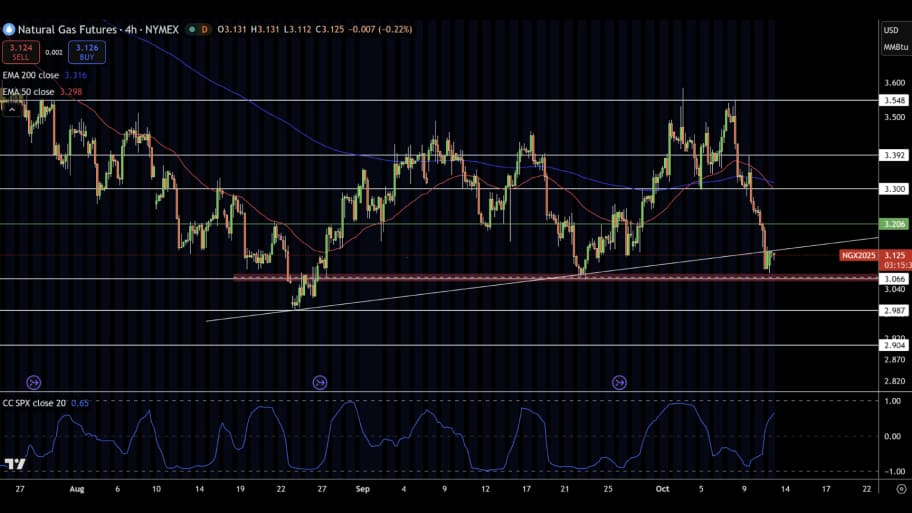Open the contract rollover marker near late September

point(620,381)
